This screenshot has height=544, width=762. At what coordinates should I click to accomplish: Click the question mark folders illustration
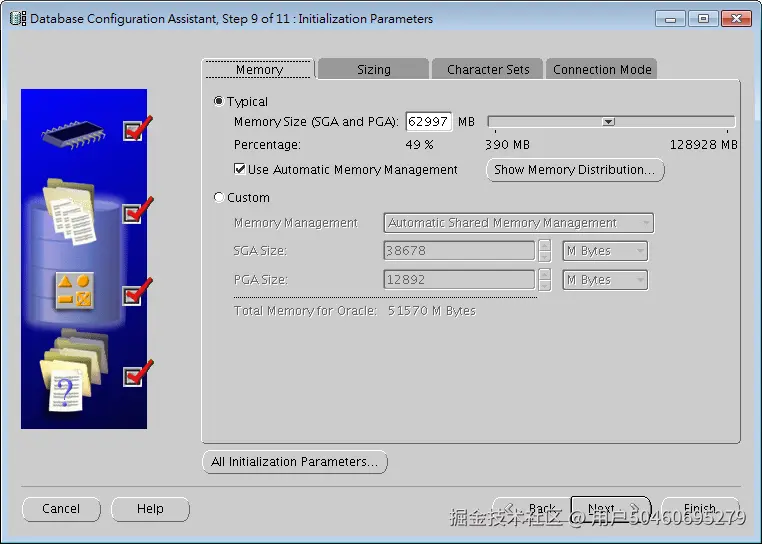point(74,371)
